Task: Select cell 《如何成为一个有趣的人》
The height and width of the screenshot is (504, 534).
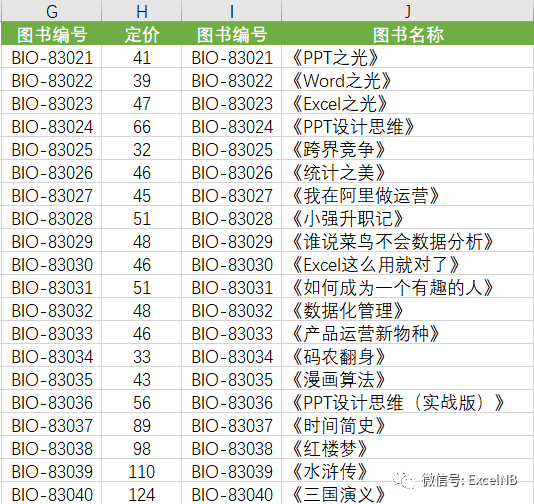Action: [408, 287]
